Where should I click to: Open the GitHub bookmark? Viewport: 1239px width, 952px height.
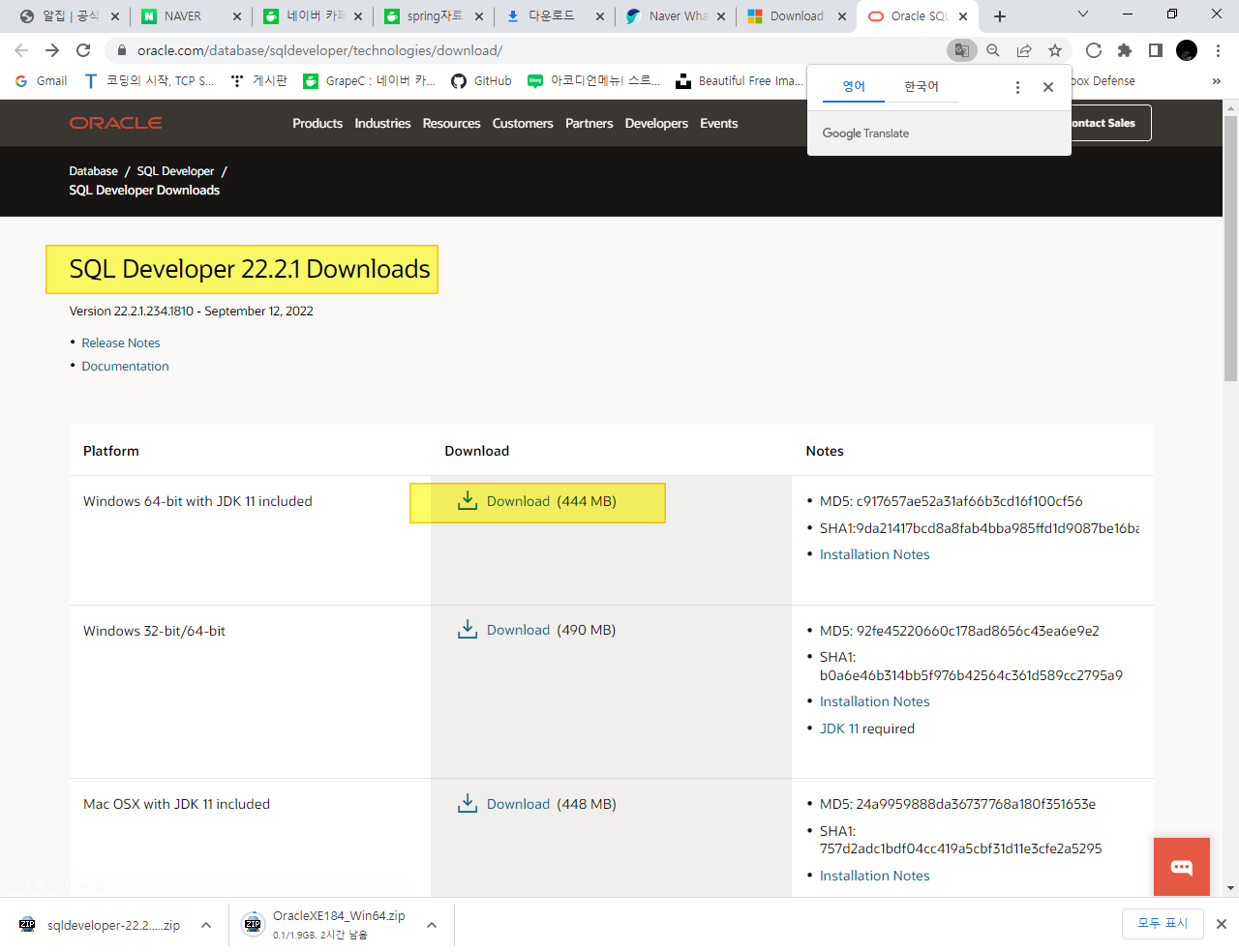[x=481, y=81]
